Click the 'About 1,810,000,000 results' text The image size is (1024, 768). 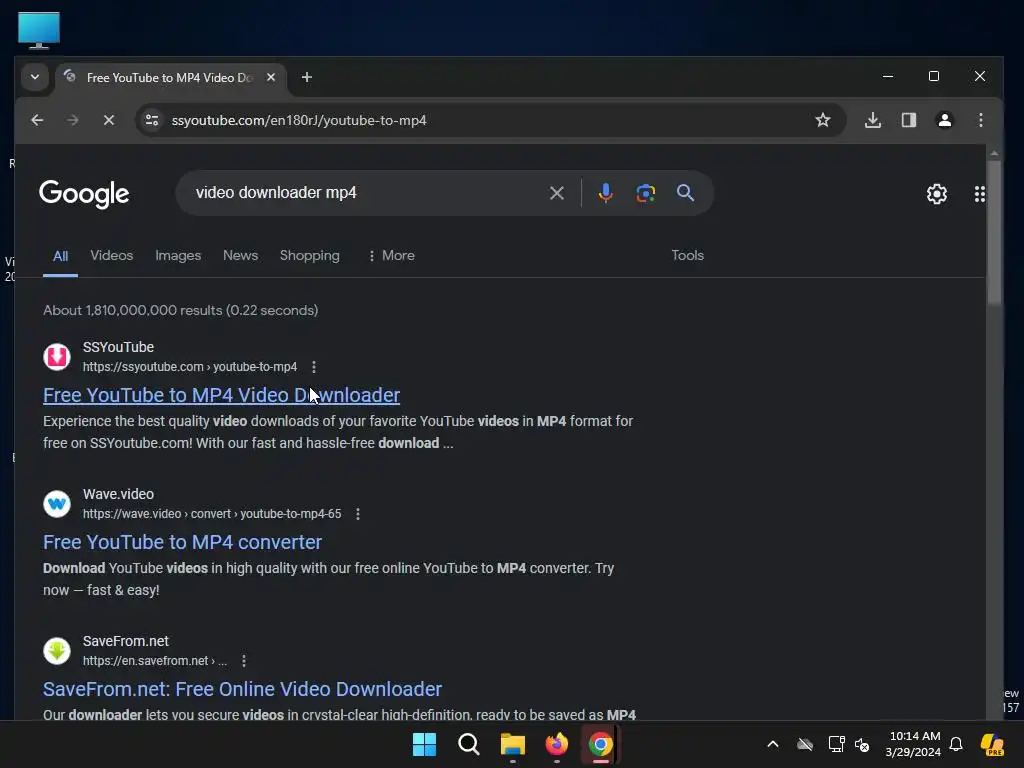[x=180, y=310]
